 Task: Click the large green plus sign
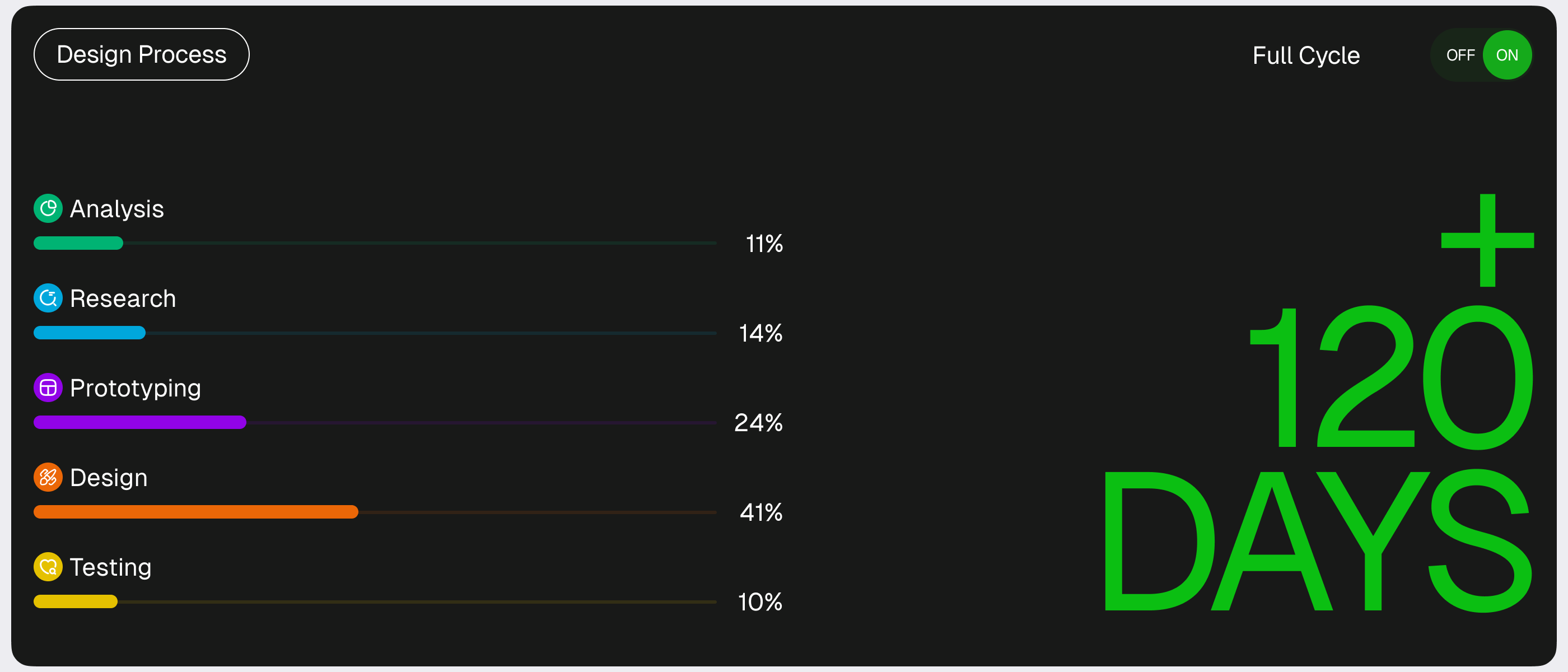pos(1487,240)
